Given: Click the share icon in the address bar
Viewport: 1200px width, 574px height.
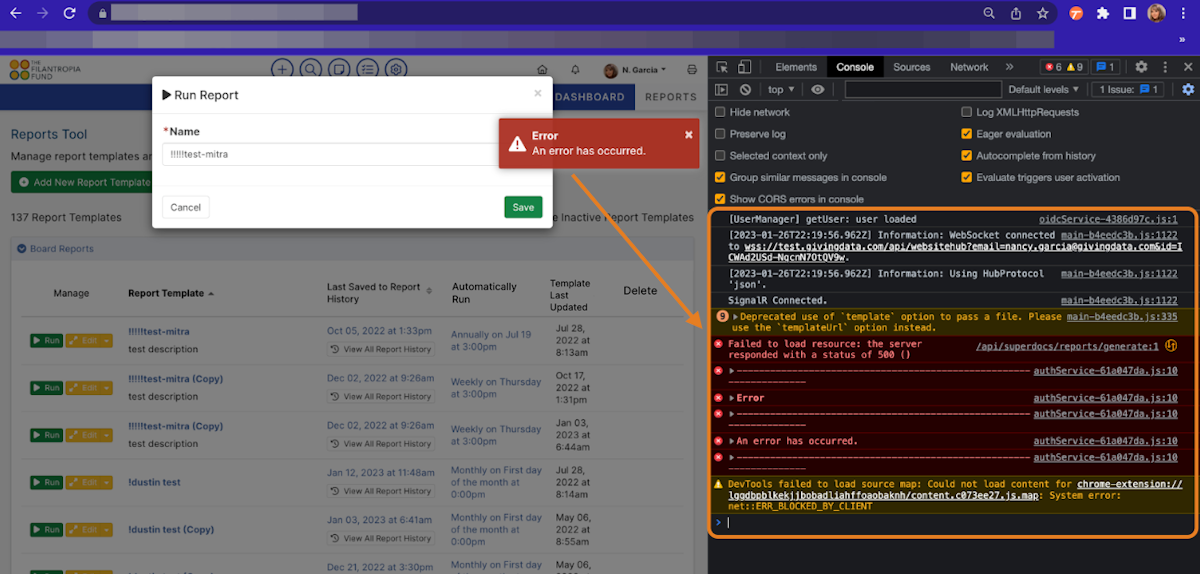Looking at the screenshot, I should click(1016, 13).
